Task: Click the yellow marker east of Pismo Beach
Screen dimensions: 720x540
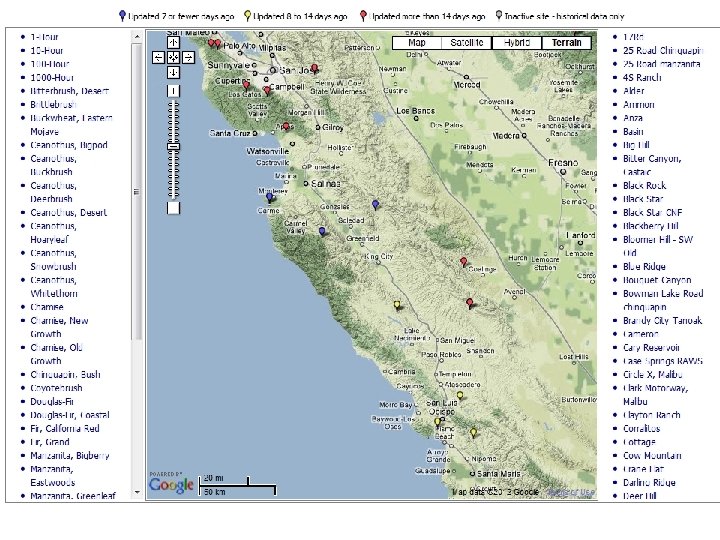Action: [x=473, y=432]
